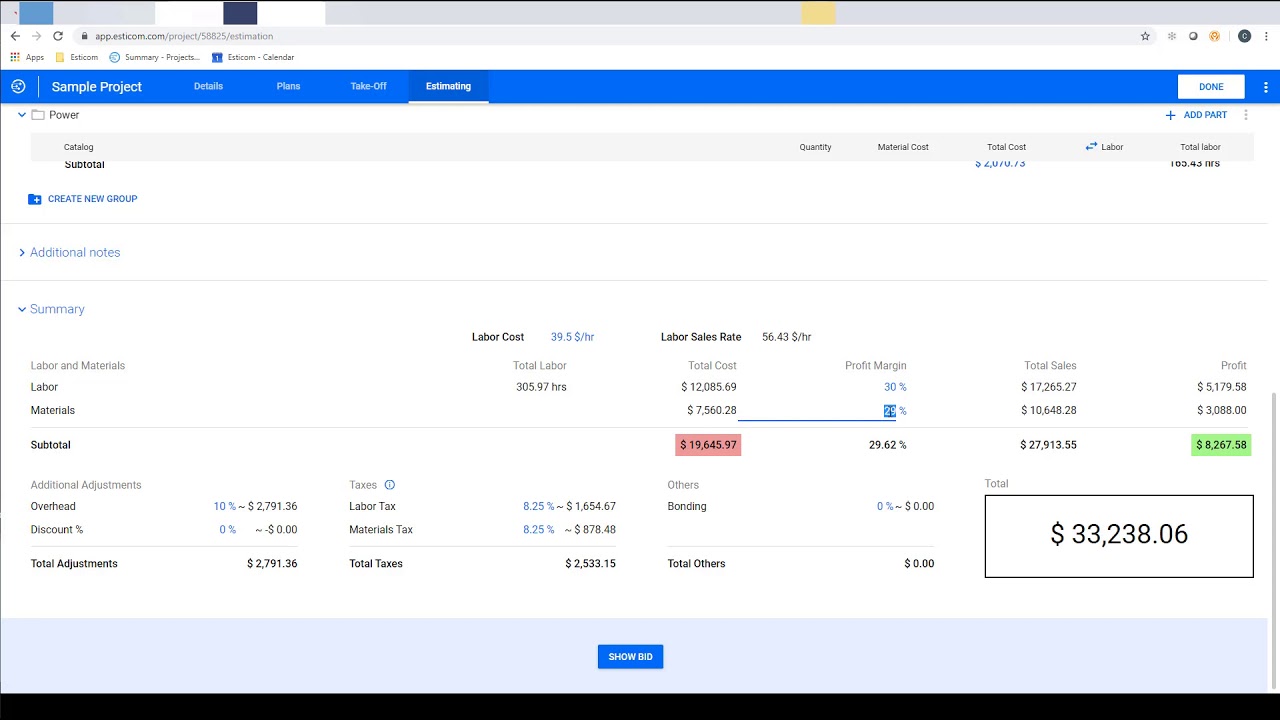Click the Apps grid bookmark icon

tap(15, 57)
